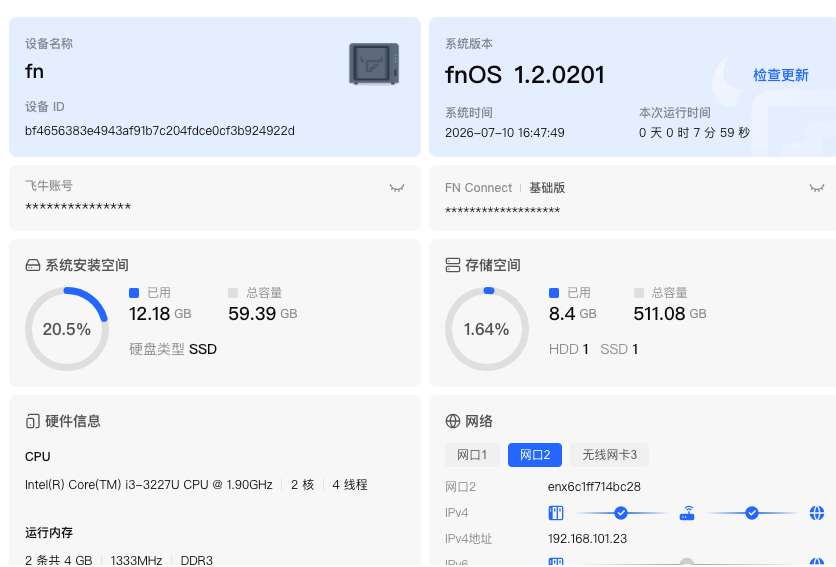This screenshot has width=836, height=567.
Task: Click the fnOS 1.2.0201 version text
Action: click(x=525, y=75)
